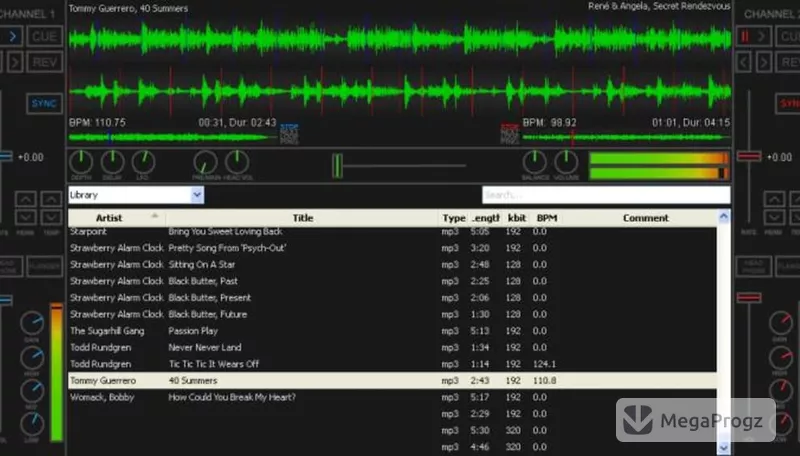
Task: Seek in the Channel 1 track overview waveform
Action: pos(173,137)
